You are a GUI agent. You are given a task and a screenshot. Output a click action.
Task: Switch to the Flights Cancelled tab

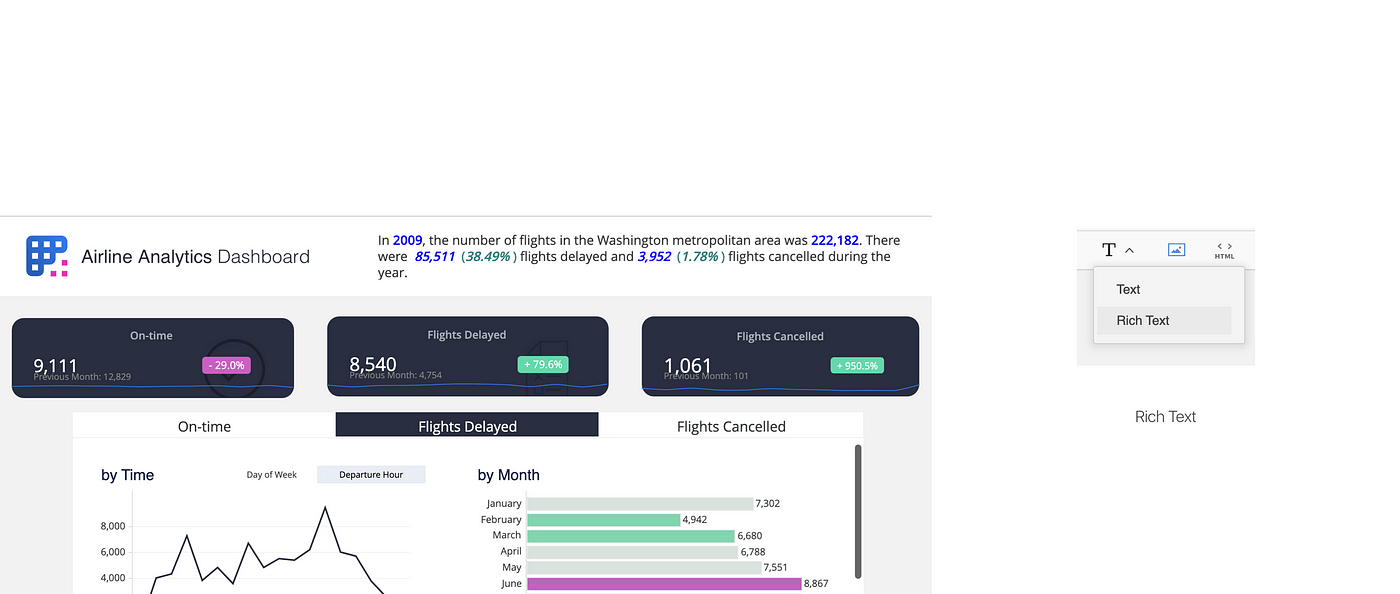pyautogui.click(x=731, y=426)
